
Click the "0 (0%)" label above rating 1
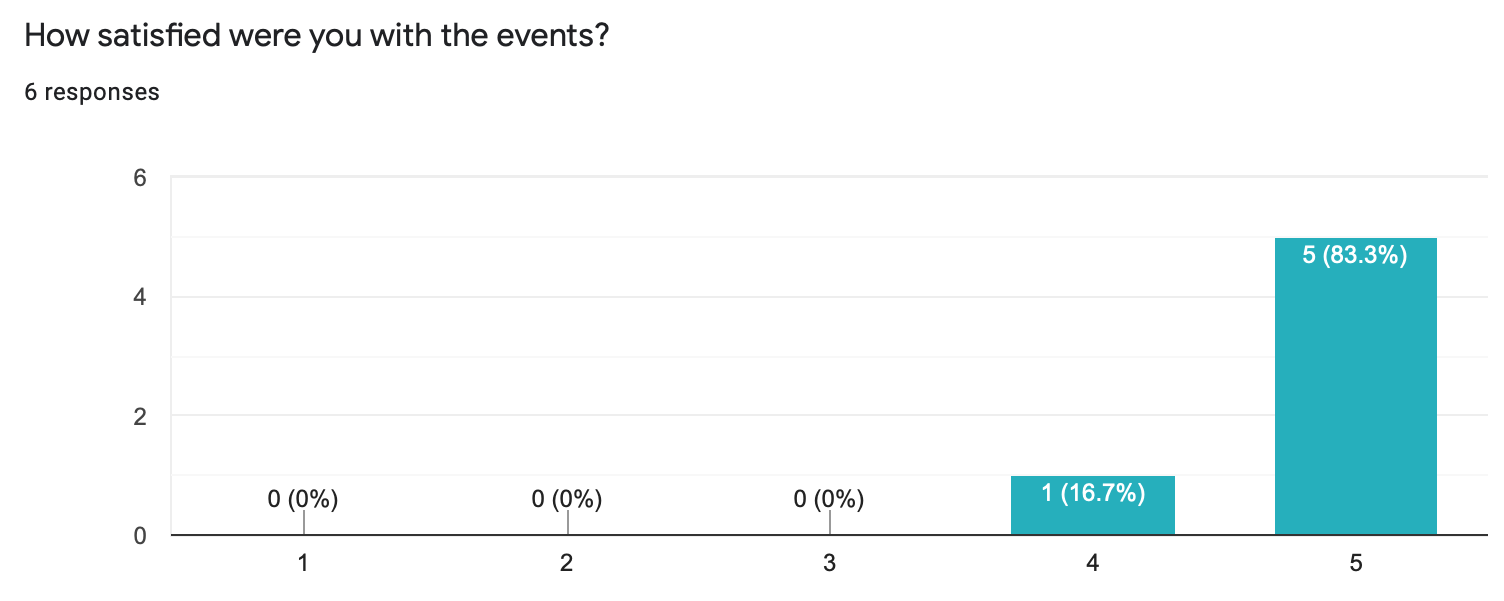tap(303, 499)
